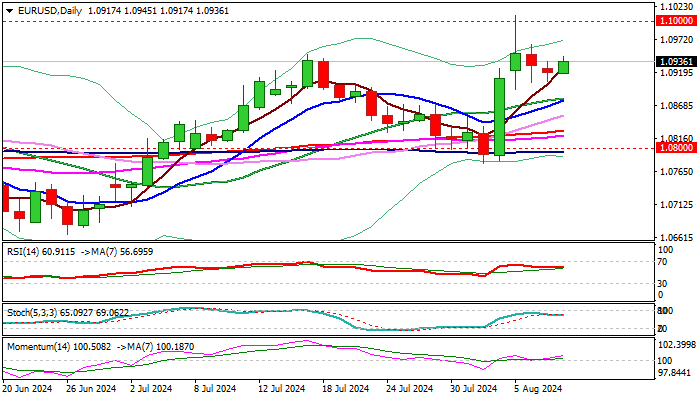The image size is (700, 400).
Task: Click the 1.10230 price axis value
Action: click(678, 6)
